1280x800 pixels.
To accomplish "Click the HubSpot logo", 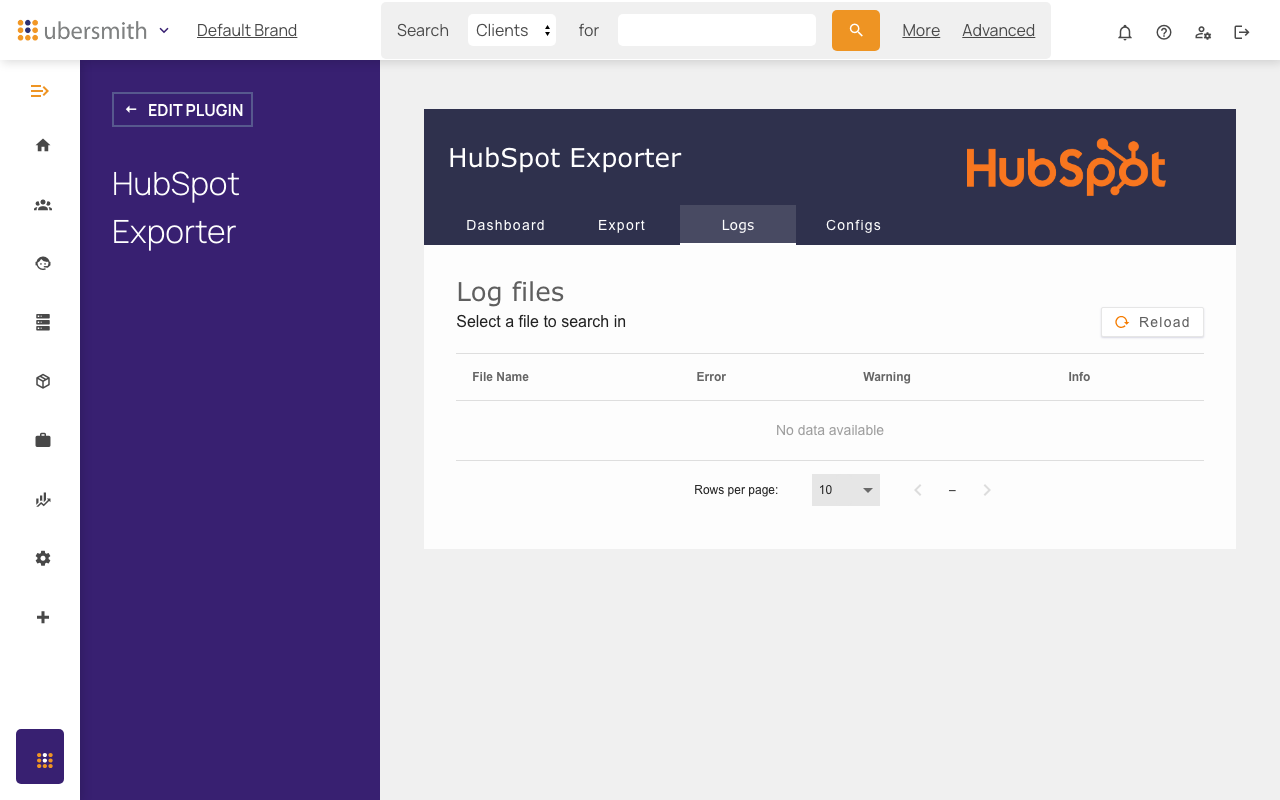I will (x=1066, y=166).
